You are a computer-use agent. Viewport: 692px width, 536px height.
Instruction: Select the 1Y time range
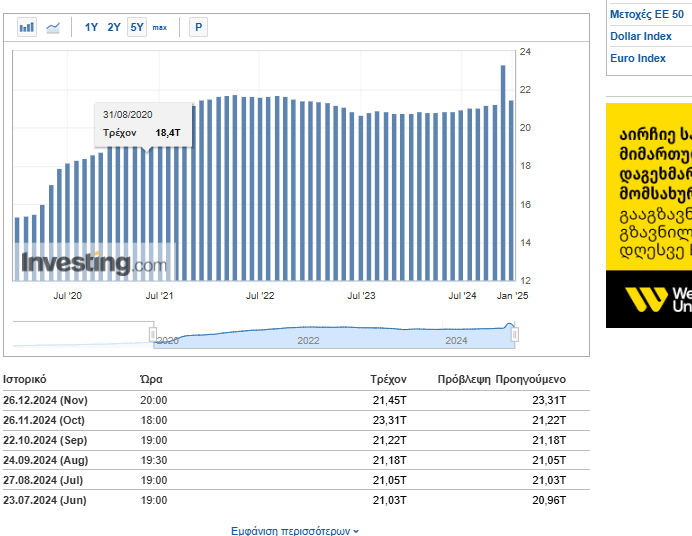click(x=91, y=27)
